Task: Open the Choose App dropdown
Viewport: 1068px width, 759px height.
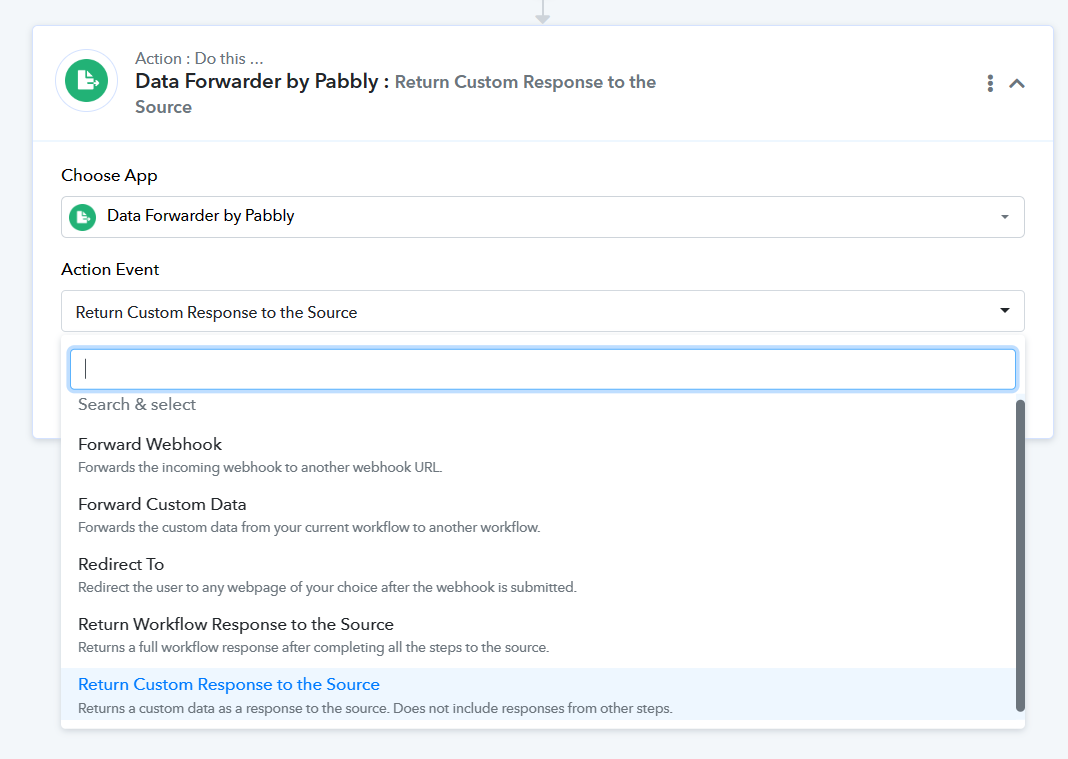Action: 543,217
